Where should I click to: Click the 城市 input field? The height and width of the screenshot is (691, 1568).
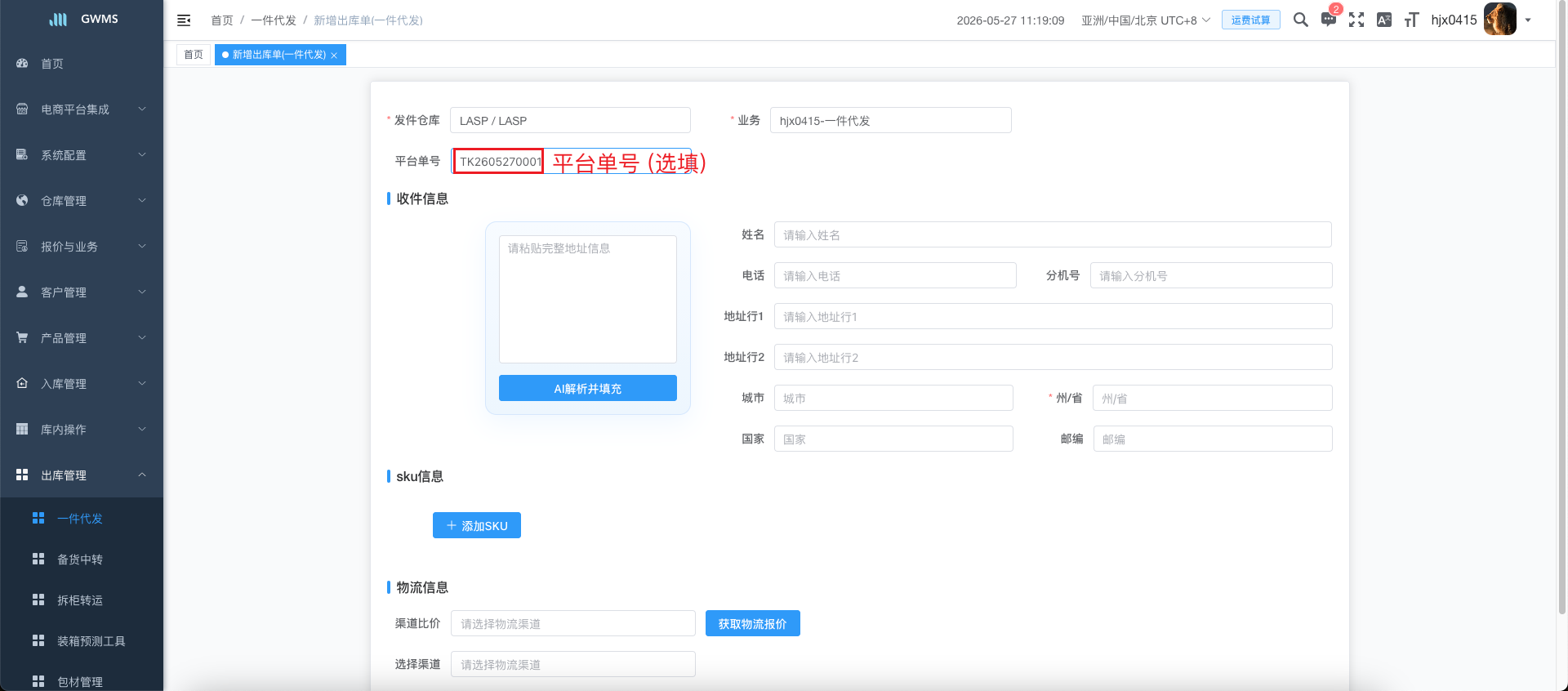coord(893,398)
